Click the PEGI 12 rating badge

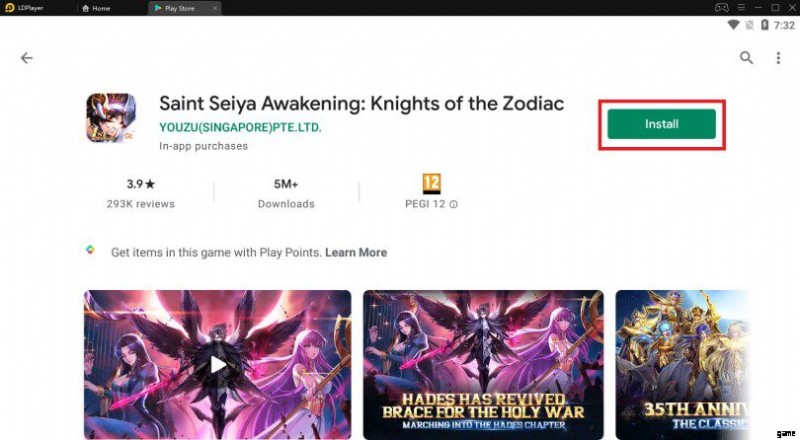click(432, 184)
